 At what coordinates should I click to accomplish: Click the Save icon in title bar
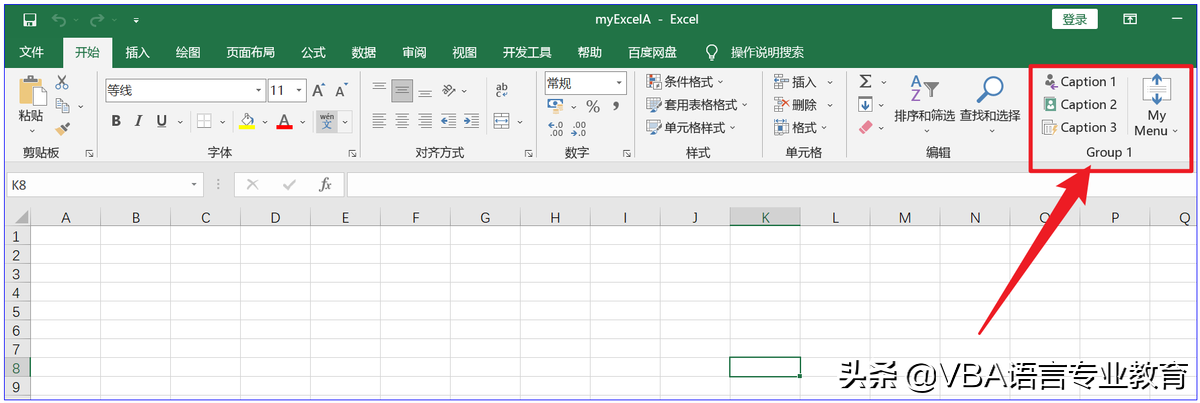pos(29,20)
